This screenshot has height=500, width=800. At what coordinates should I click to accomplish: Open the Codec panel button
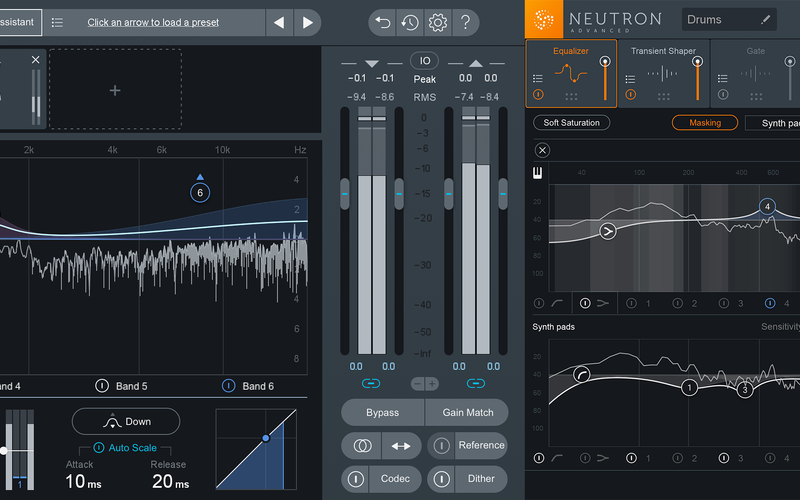pos(395,479)
